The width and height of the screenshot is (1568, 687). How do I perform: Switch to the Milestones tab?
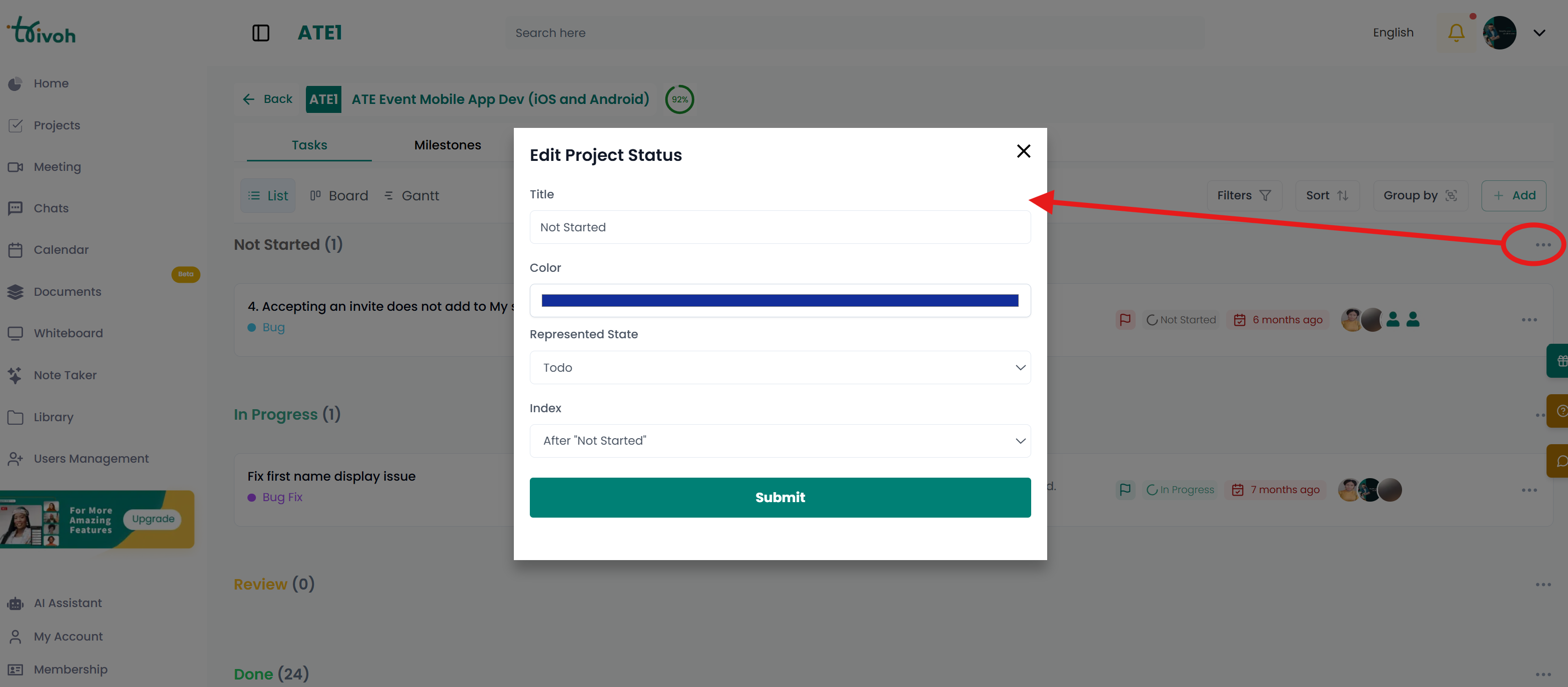447,145
